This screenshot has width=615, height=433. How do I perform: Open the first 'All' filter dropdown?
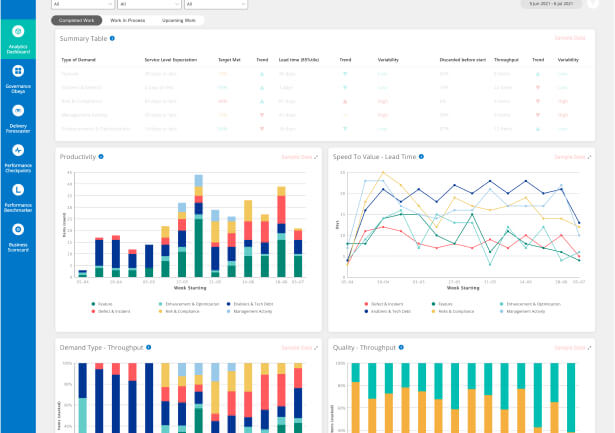point(83,4)
